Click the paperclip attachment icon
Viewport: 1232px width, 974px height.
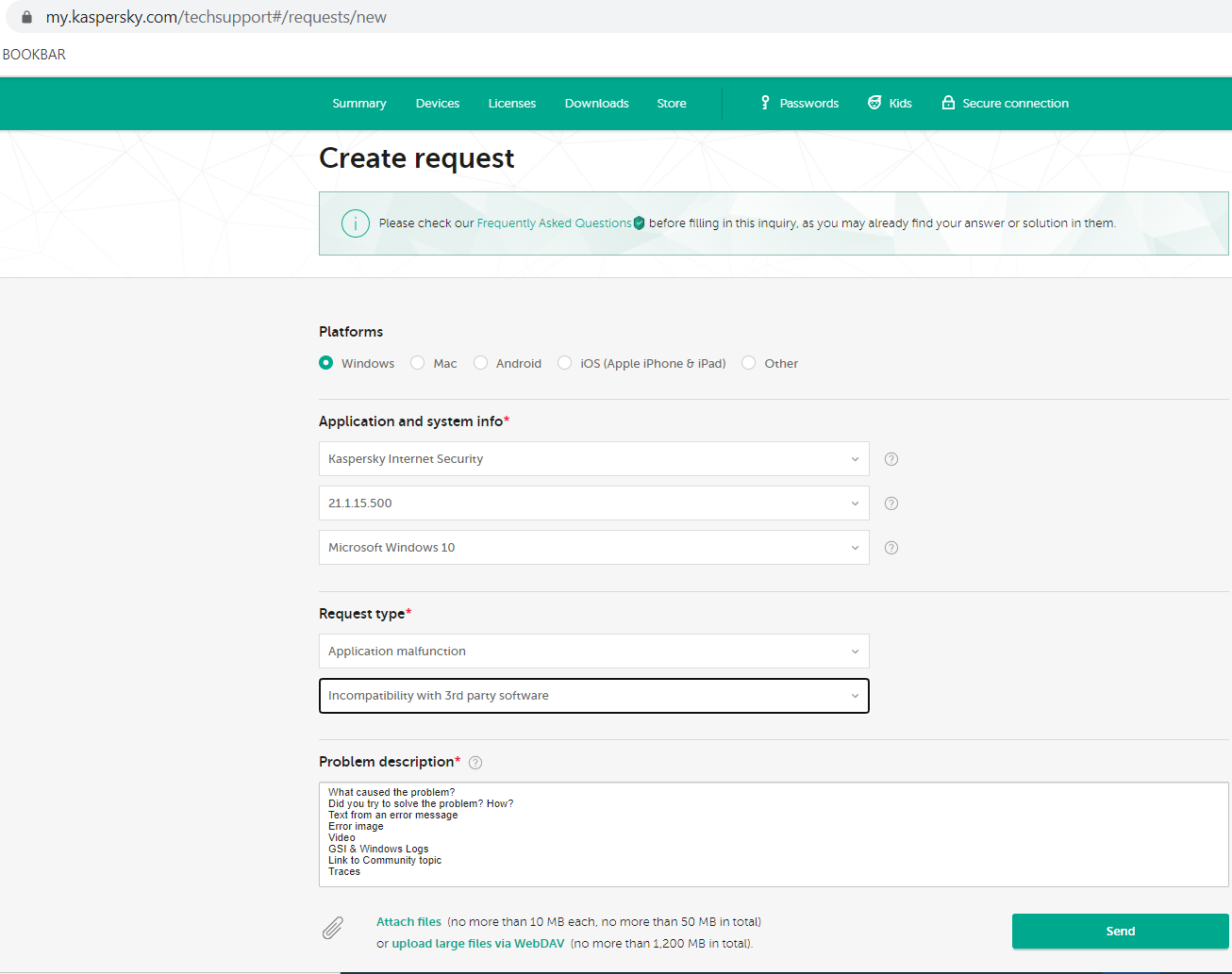333,929
